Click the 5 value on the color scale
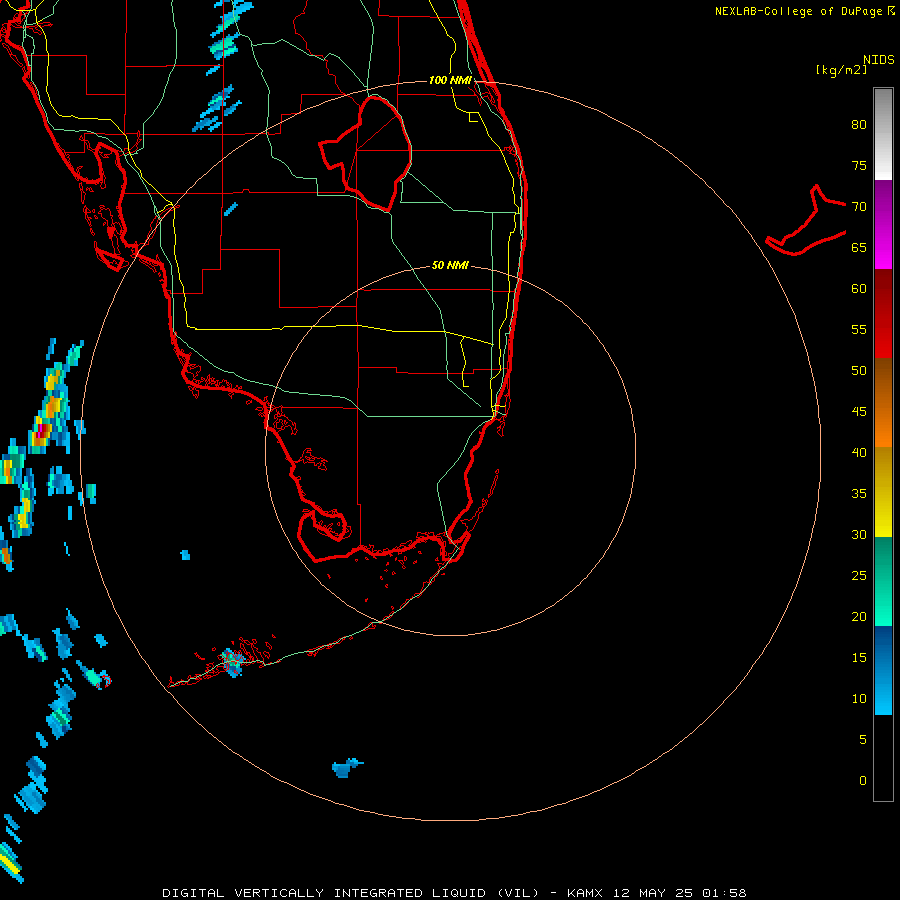Screen dimensions: 900x900 (863, 740)
